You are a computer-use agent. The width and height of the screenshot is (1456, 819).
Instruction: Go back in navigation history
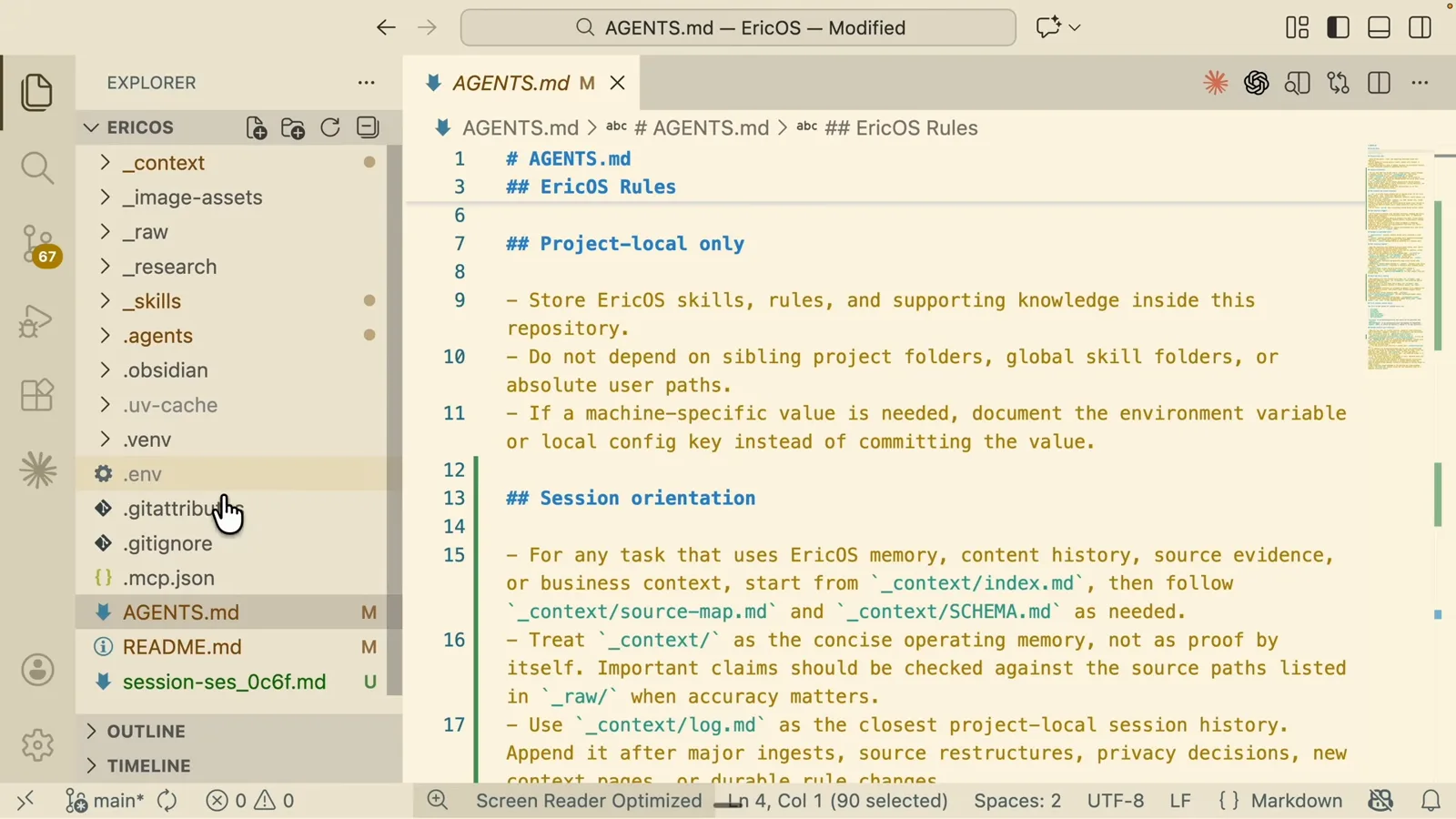[x=386, y=27]
